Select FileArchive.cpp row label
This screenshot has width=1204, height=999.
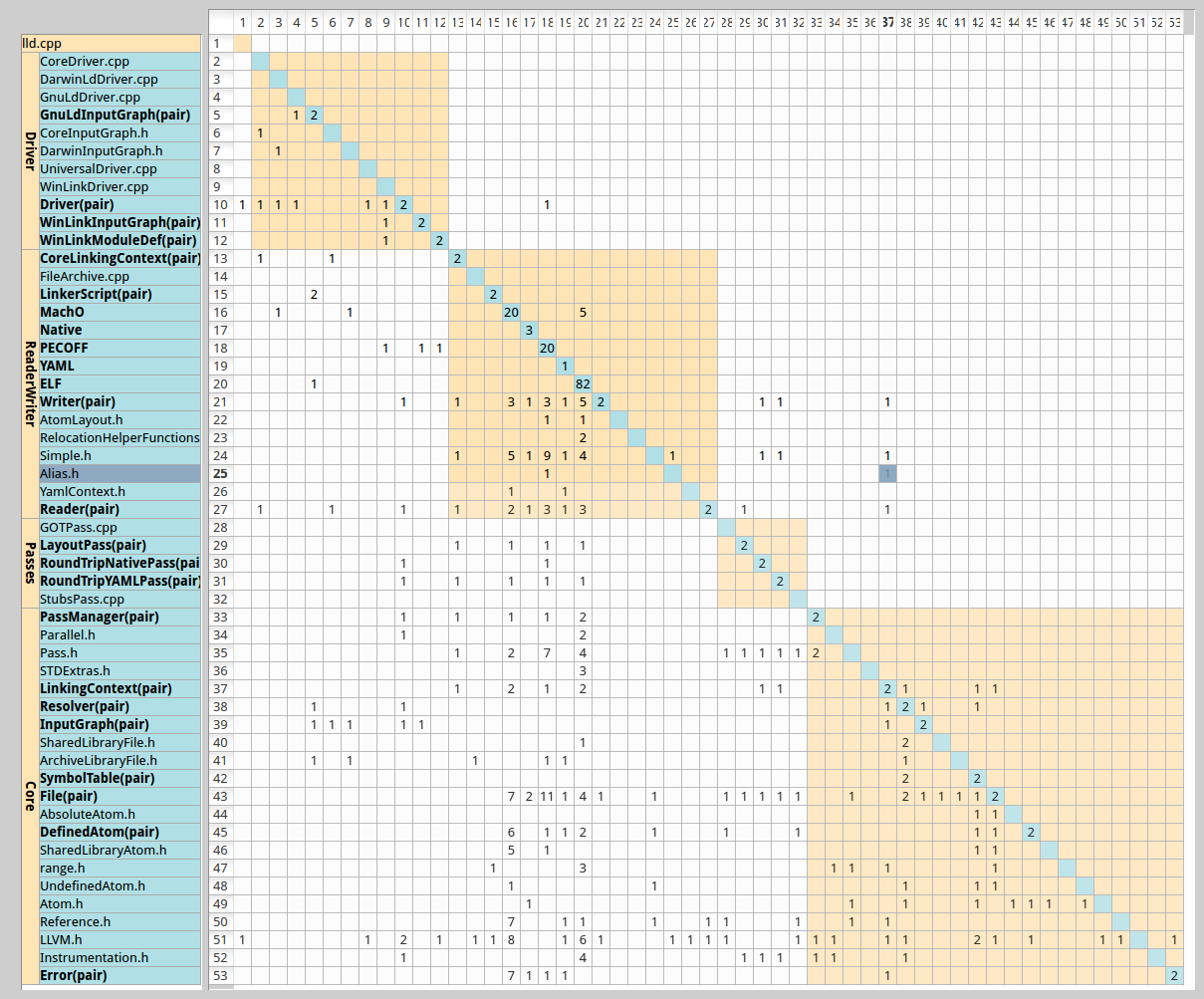(120, 277)
